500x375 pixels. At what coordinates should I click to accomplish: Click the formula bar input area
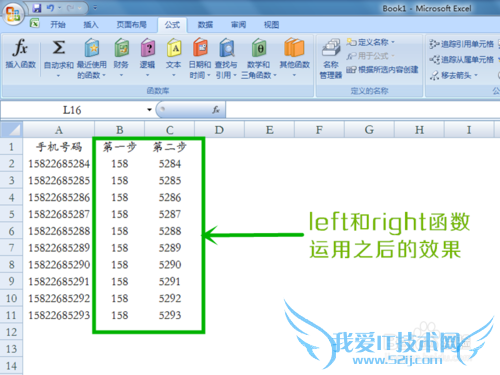[x=363, y=110]
